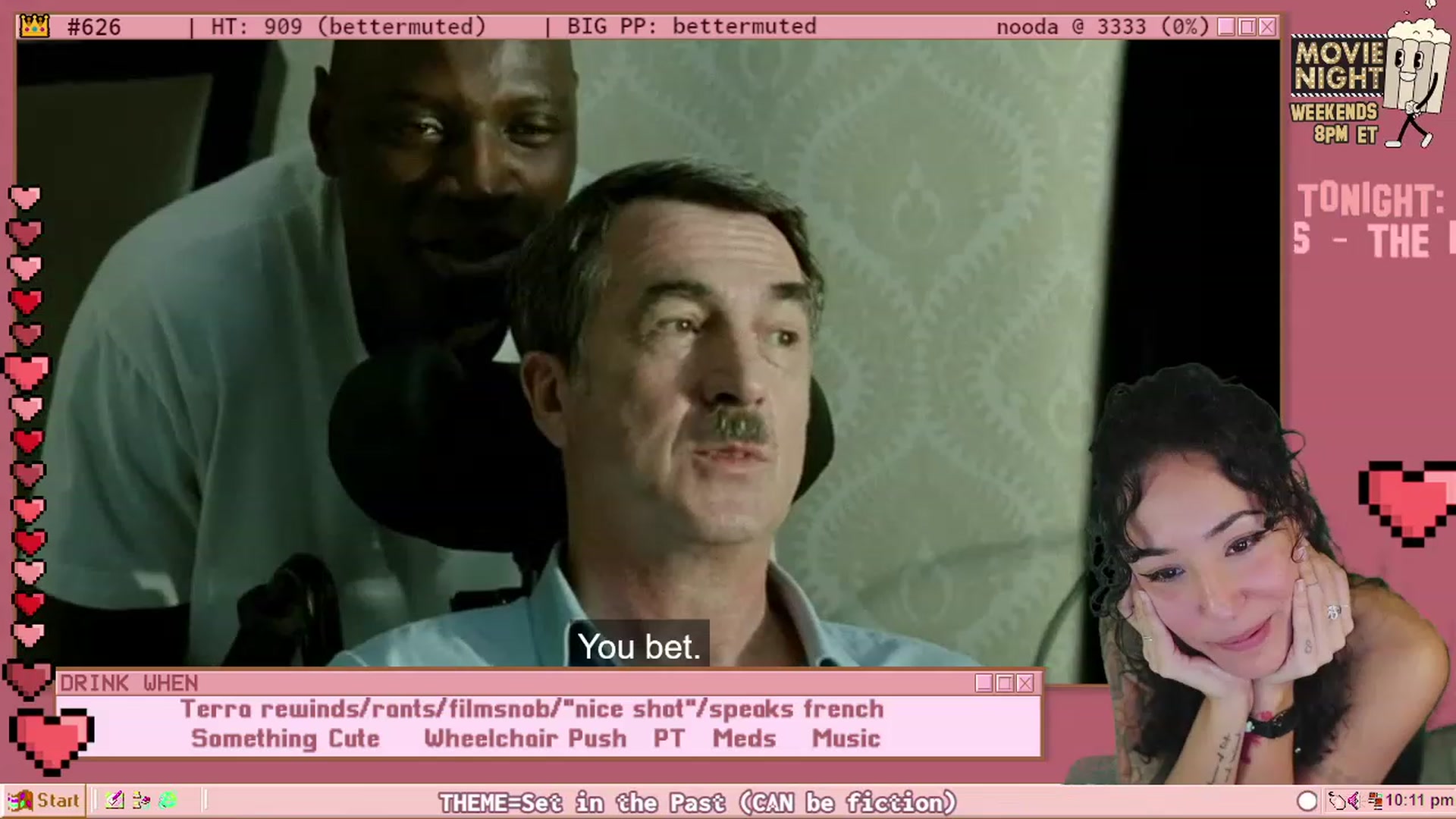Image resolution: width=1456 pixels, height=819 pixels.
Task: Click the mouse icon in the system tray
Action: pos(1337,801)
